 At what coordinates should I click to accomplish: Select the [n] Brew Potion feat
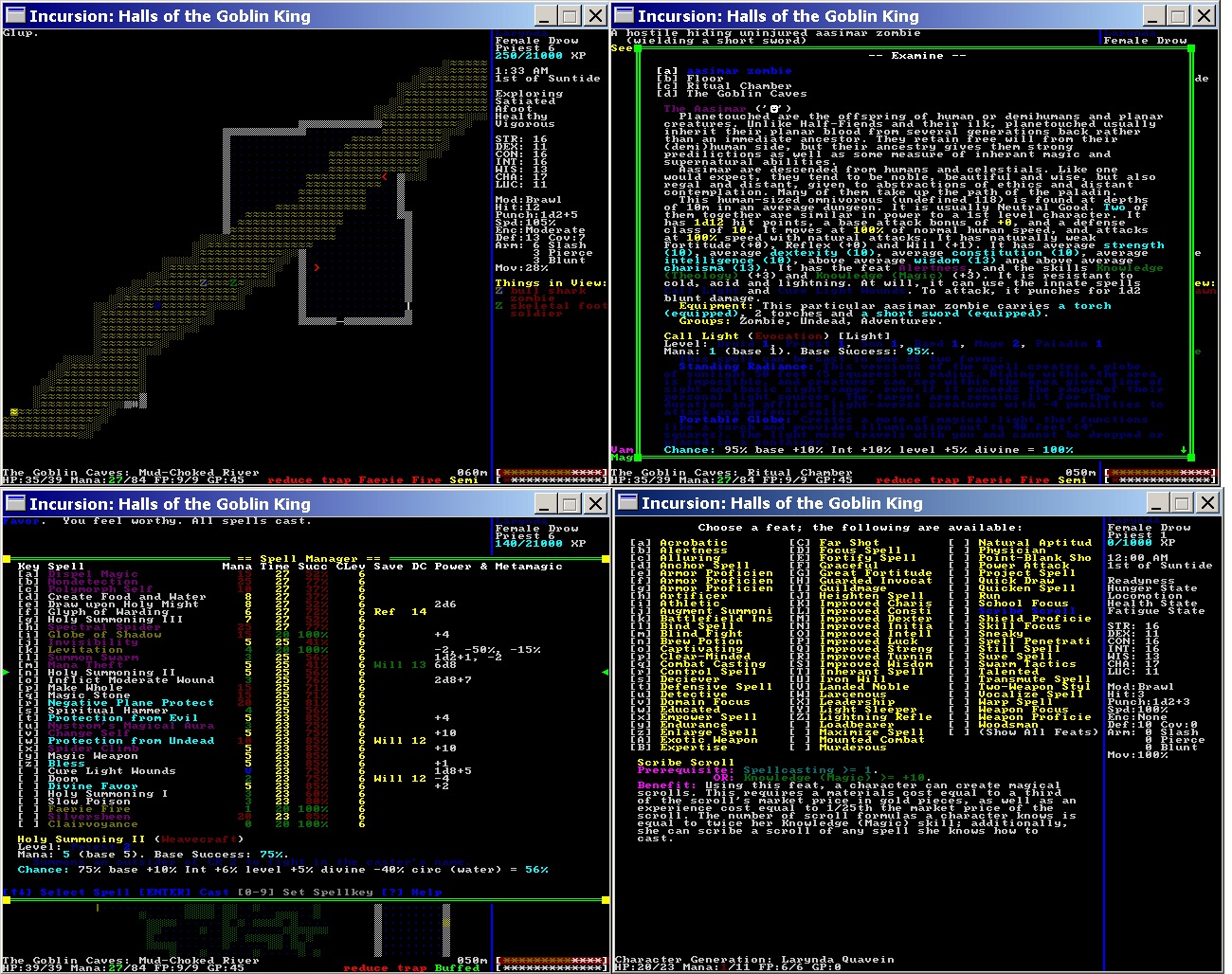(x=687, y=641)
